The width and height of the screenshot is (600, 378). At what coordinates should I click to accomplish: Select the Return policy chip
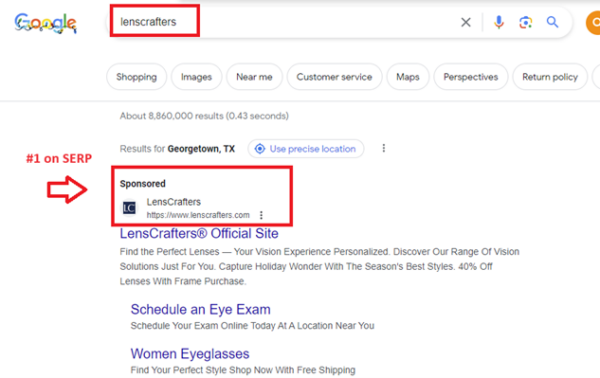click(550, 77)
